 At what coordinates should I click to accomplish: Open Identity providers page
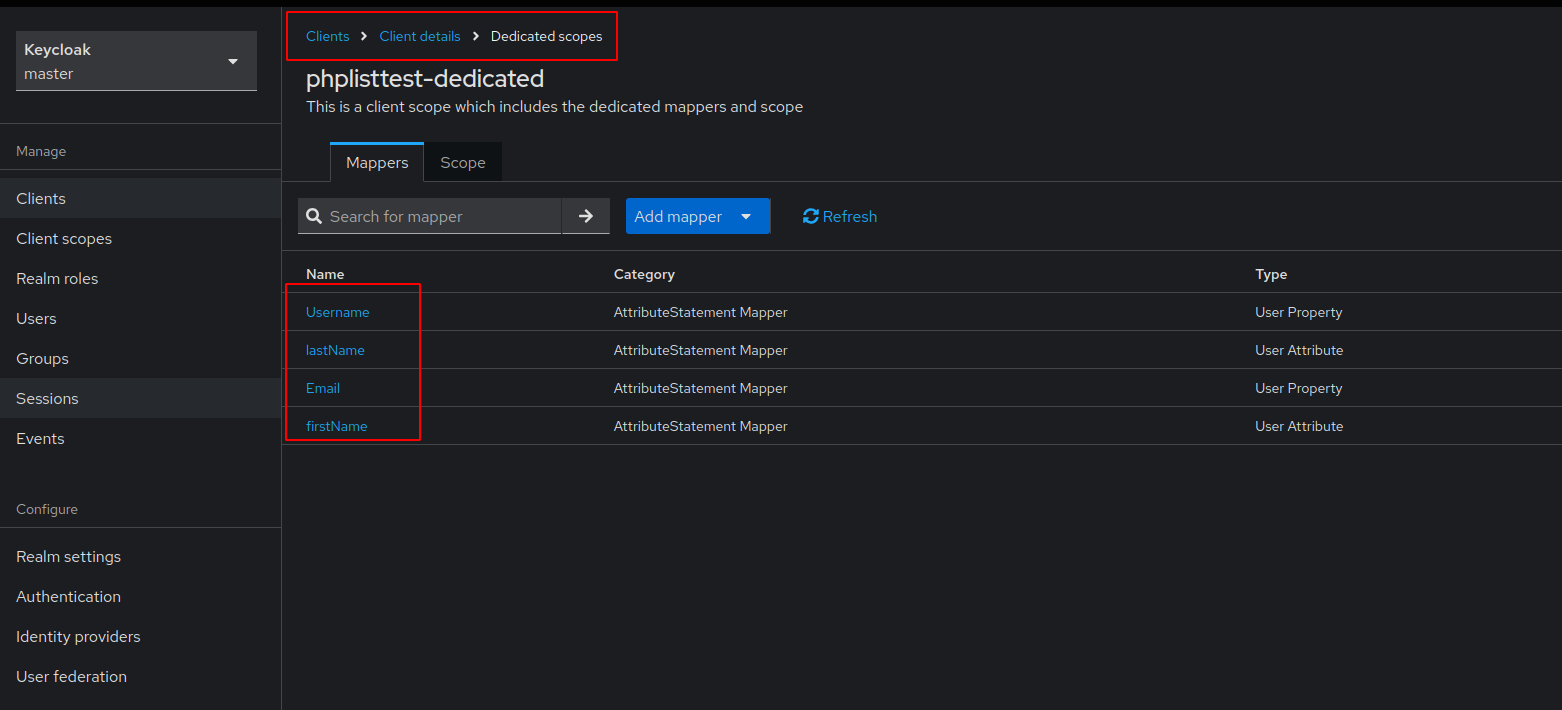(x=140, y=636)
